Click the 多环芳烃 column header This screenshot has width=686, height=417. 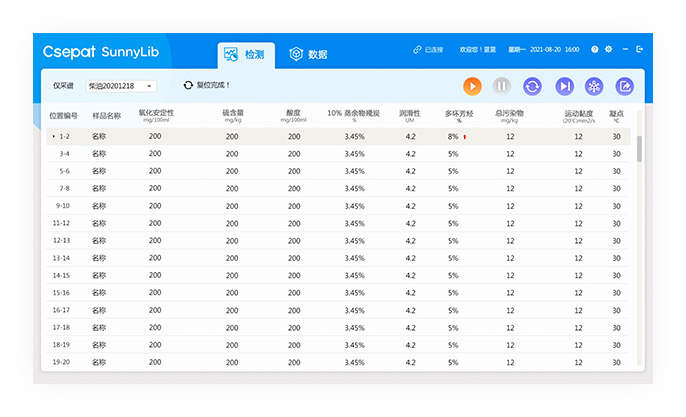pos(459,115)
